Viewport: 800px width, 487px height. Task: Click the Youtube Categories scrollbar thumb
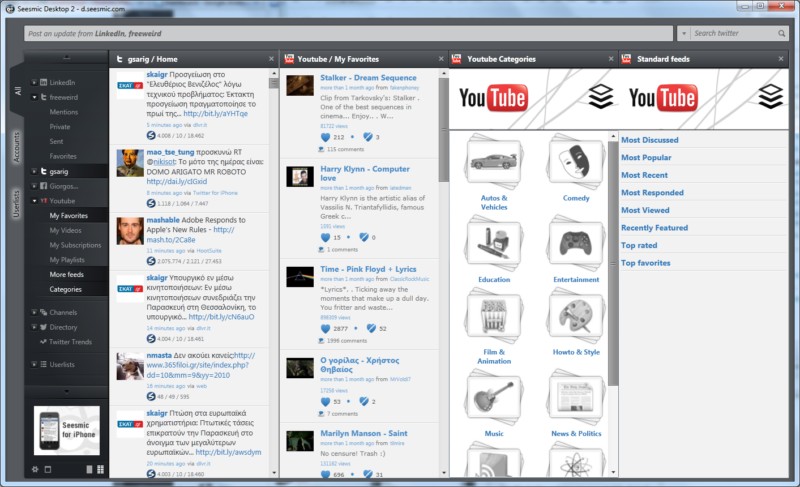click(613, 263)
